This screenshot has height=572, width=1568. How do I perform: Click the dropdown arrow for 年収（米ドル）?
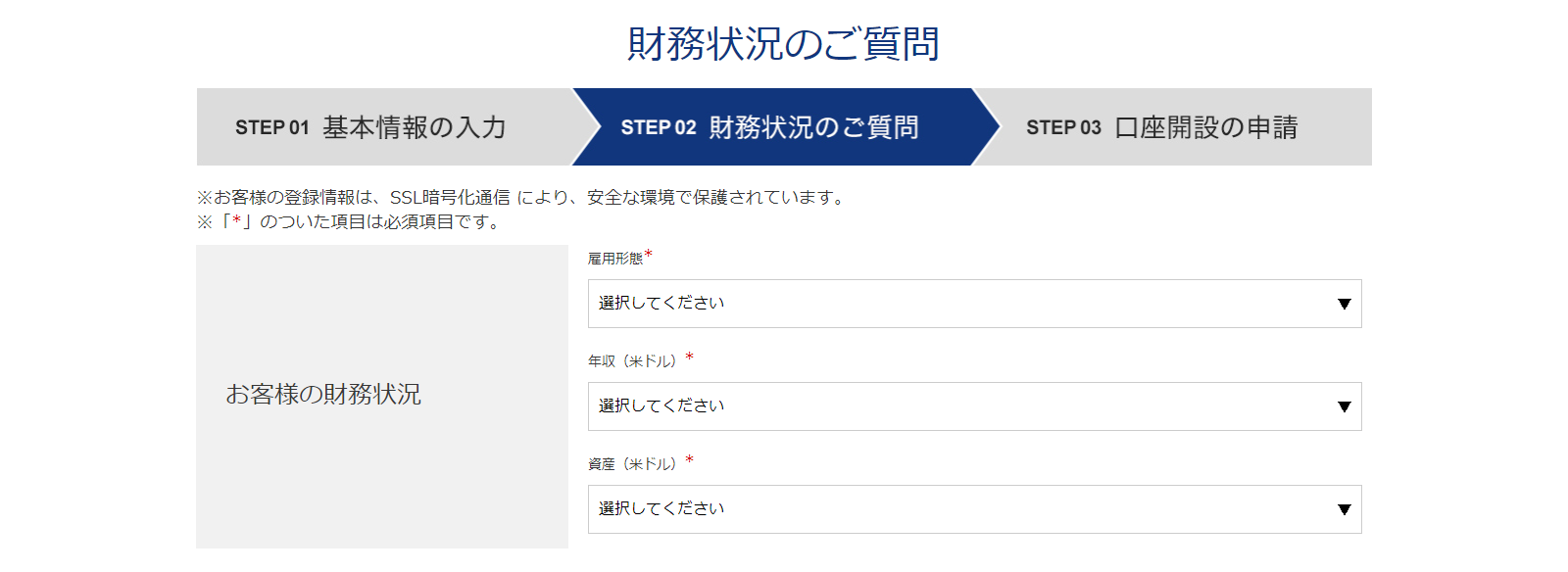[x=1344, y=405]
